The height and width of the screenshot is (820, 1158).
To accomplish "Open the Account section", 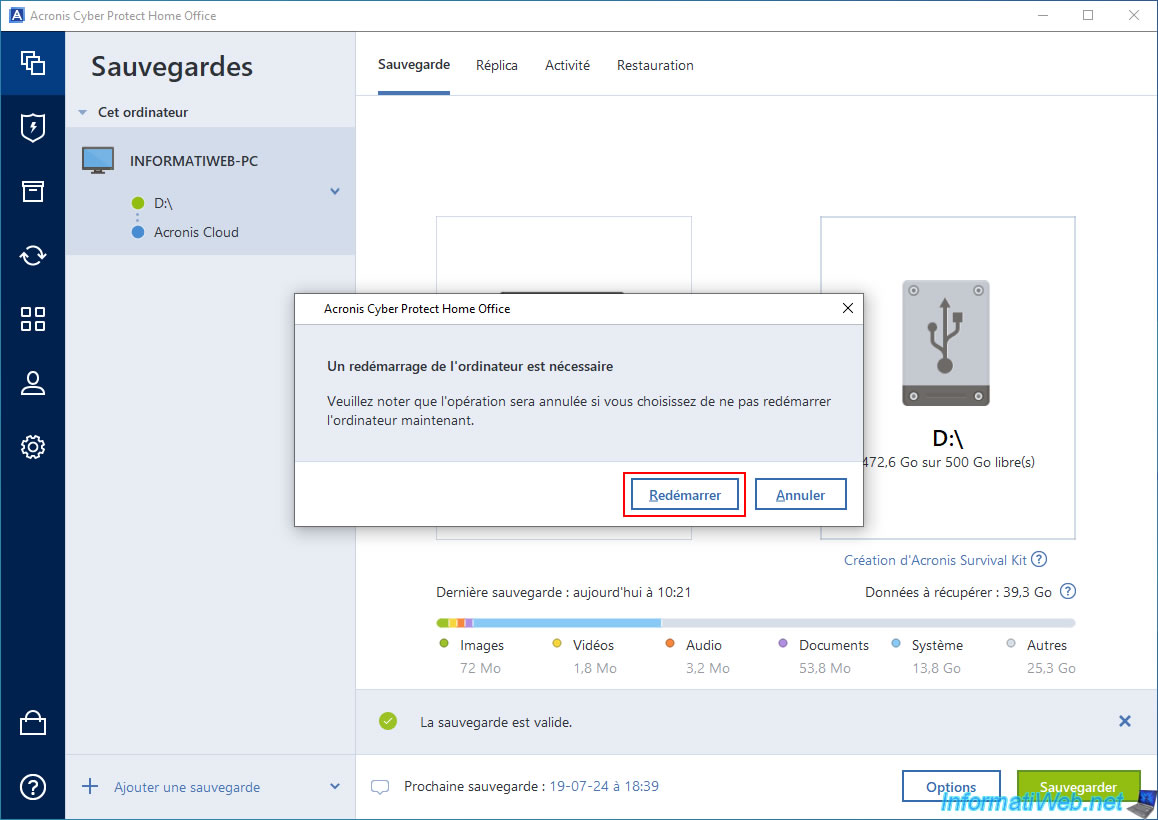I will click(32, 383).
